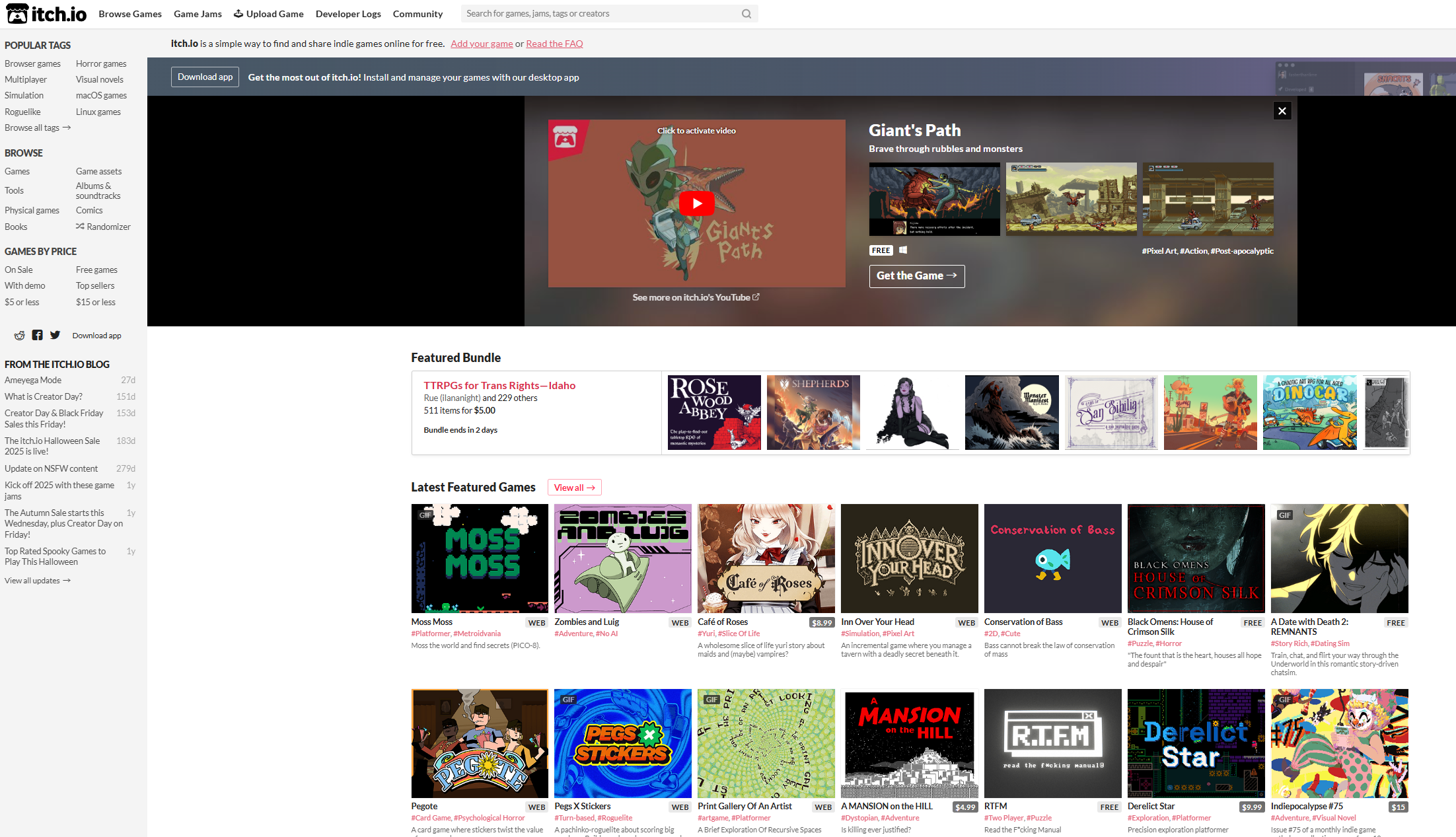Screen dimensions: 1456x837
Task: Open the Game Jams menu item
Action: pyautogui.click(x=198, y=14)
